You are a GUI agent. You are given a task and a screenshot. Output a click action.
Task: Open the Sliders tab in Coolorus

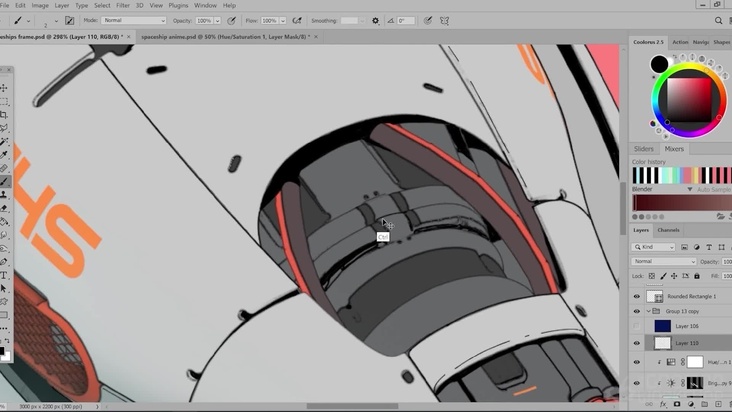644,149
